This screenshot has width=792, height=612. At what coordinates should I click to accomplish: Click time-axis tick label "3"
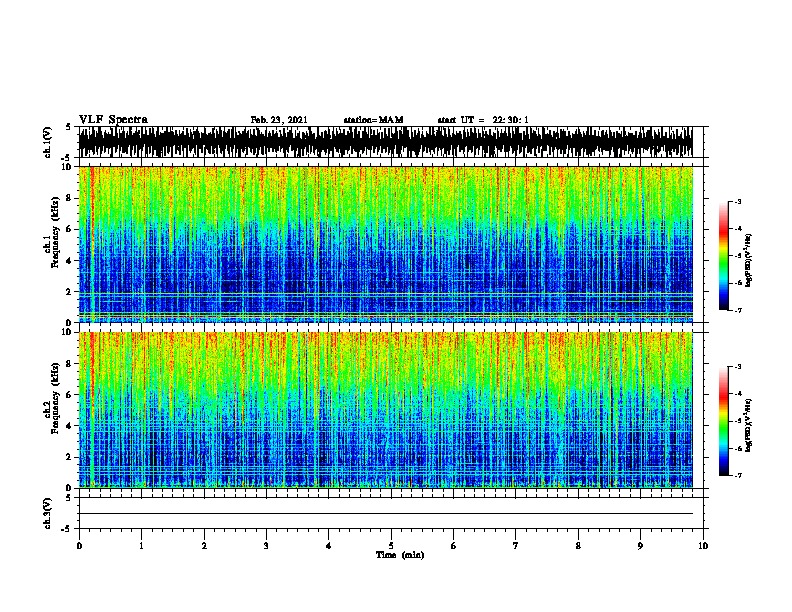266,546
